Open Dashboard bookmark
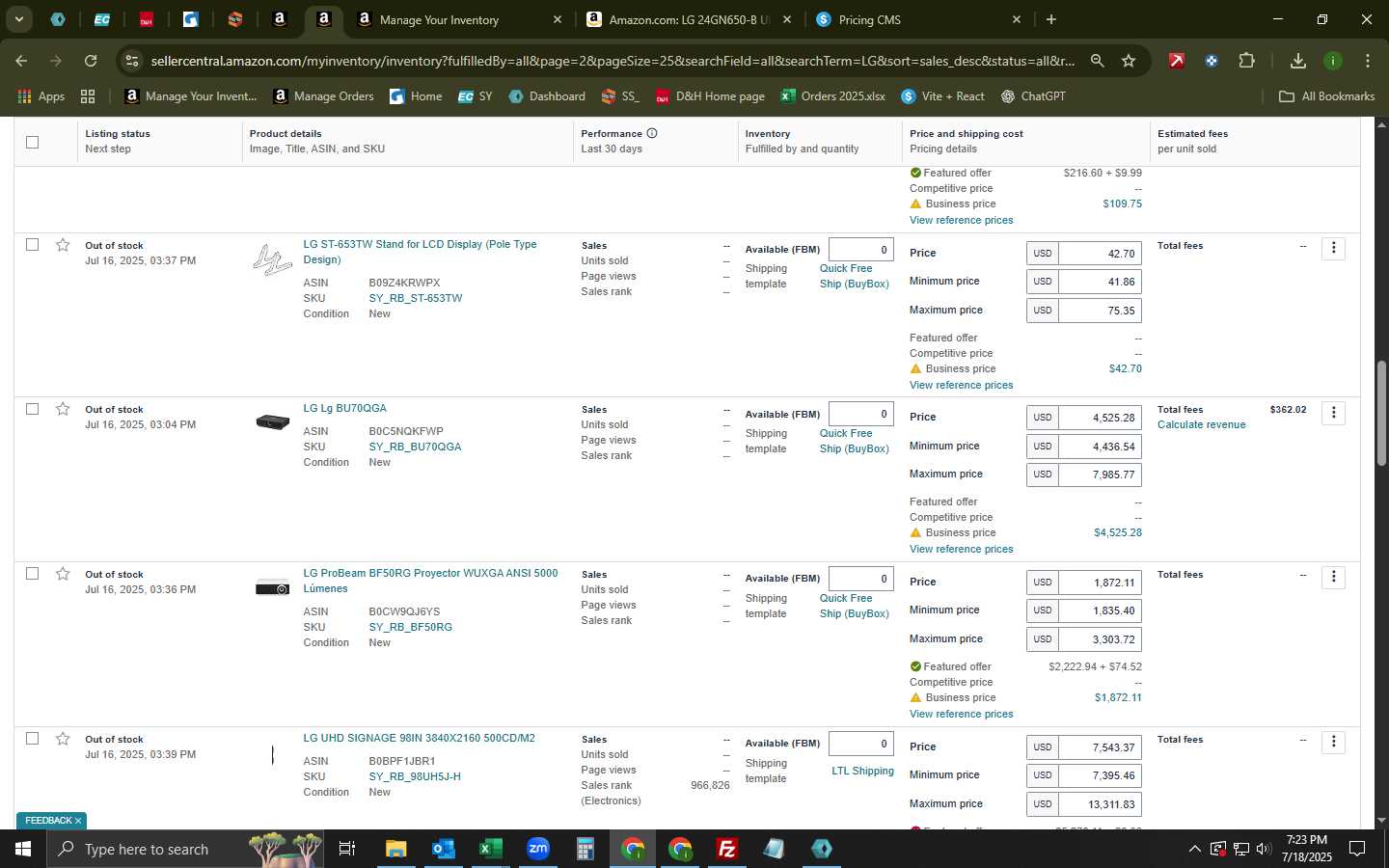 (x=547, y=96)
